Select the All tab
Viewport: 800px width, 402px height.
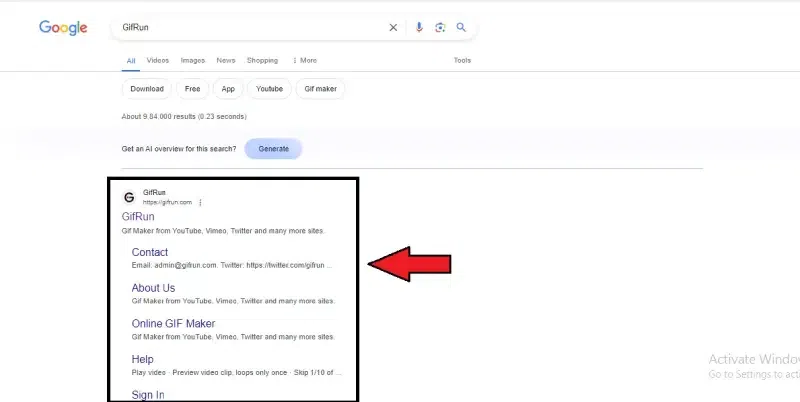(131, 61)
